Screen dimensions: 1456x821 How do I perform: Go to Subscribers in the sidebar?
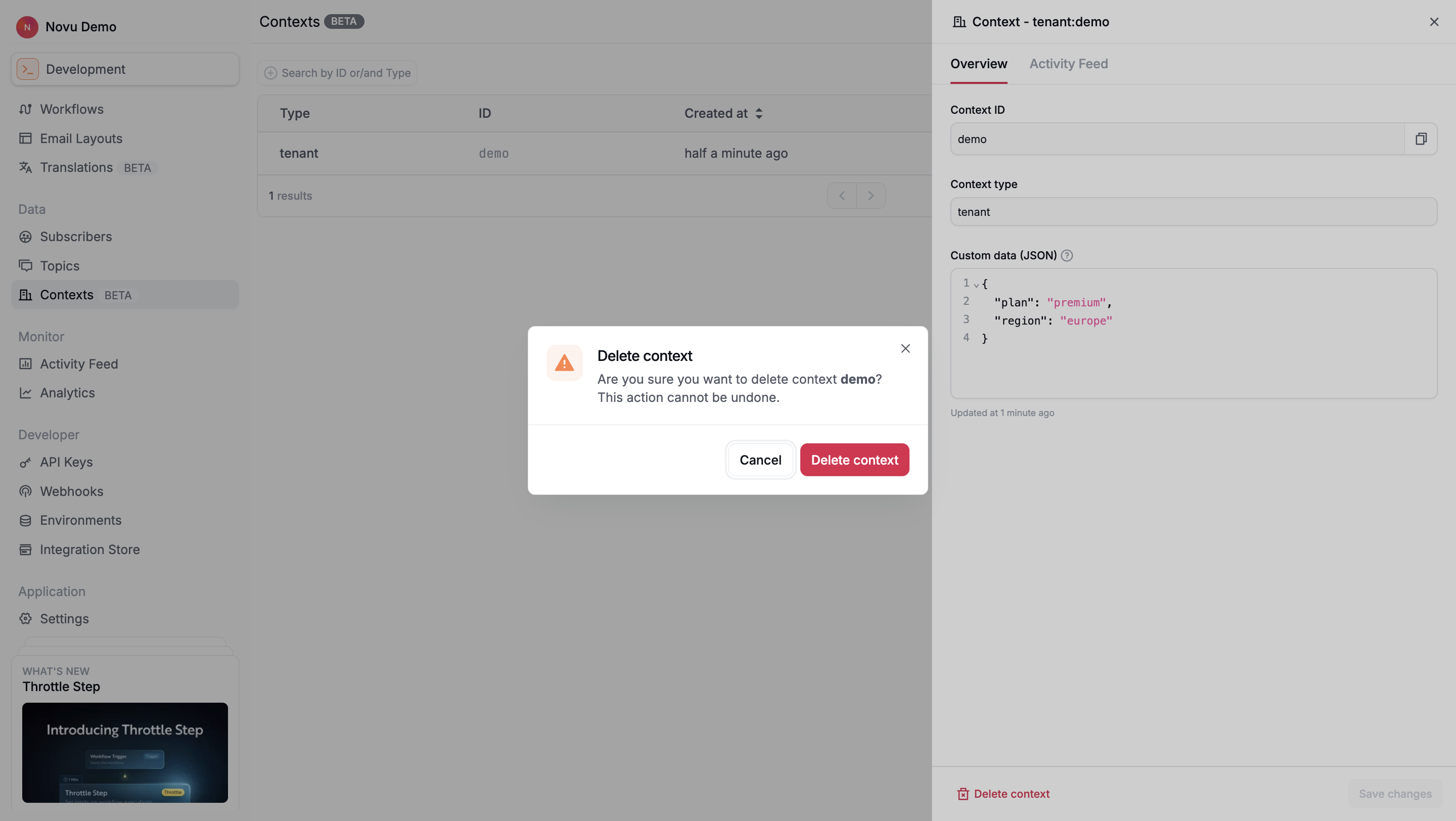click(x=76, y=237)
